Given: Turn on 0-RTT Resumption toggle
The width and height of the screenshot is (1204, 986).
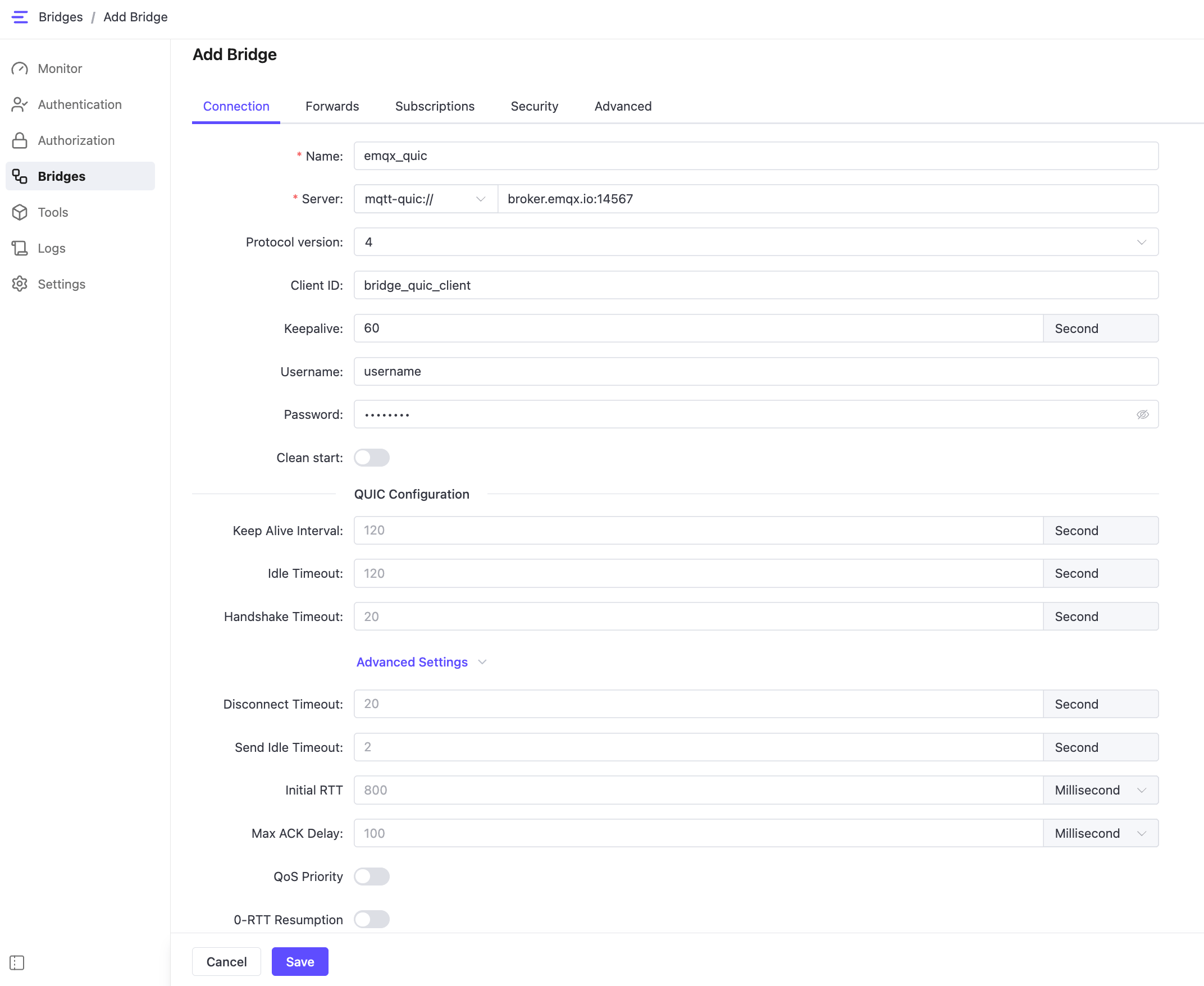Looking at the screenshot, I should tap(371, 919).
